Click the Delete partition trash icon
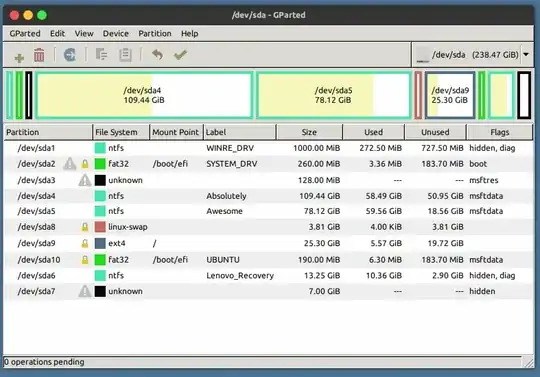The width and height of the screenshot is (540, 377). click(x=39, y=55)
